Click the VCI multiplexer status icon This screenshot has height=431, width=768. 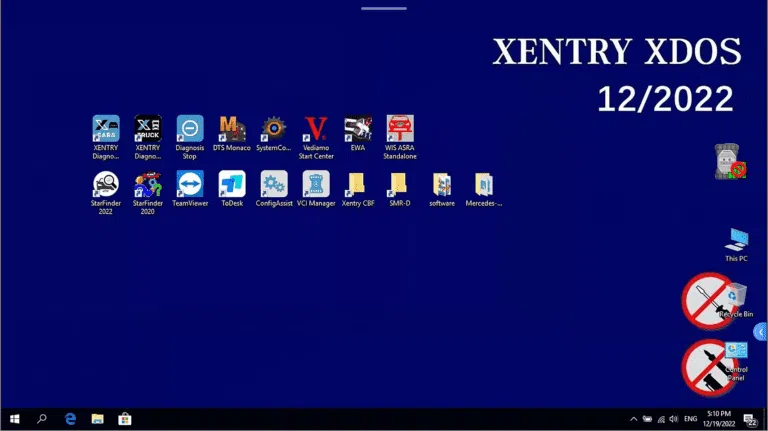(x=730, y=161)
